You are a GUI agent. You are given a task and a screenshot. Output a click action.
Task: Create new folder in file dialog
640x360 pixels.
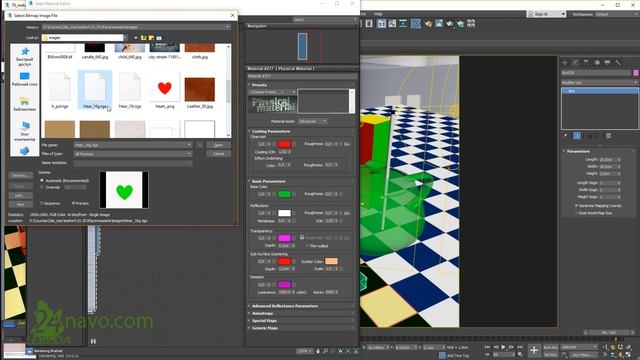click(151, 38)
